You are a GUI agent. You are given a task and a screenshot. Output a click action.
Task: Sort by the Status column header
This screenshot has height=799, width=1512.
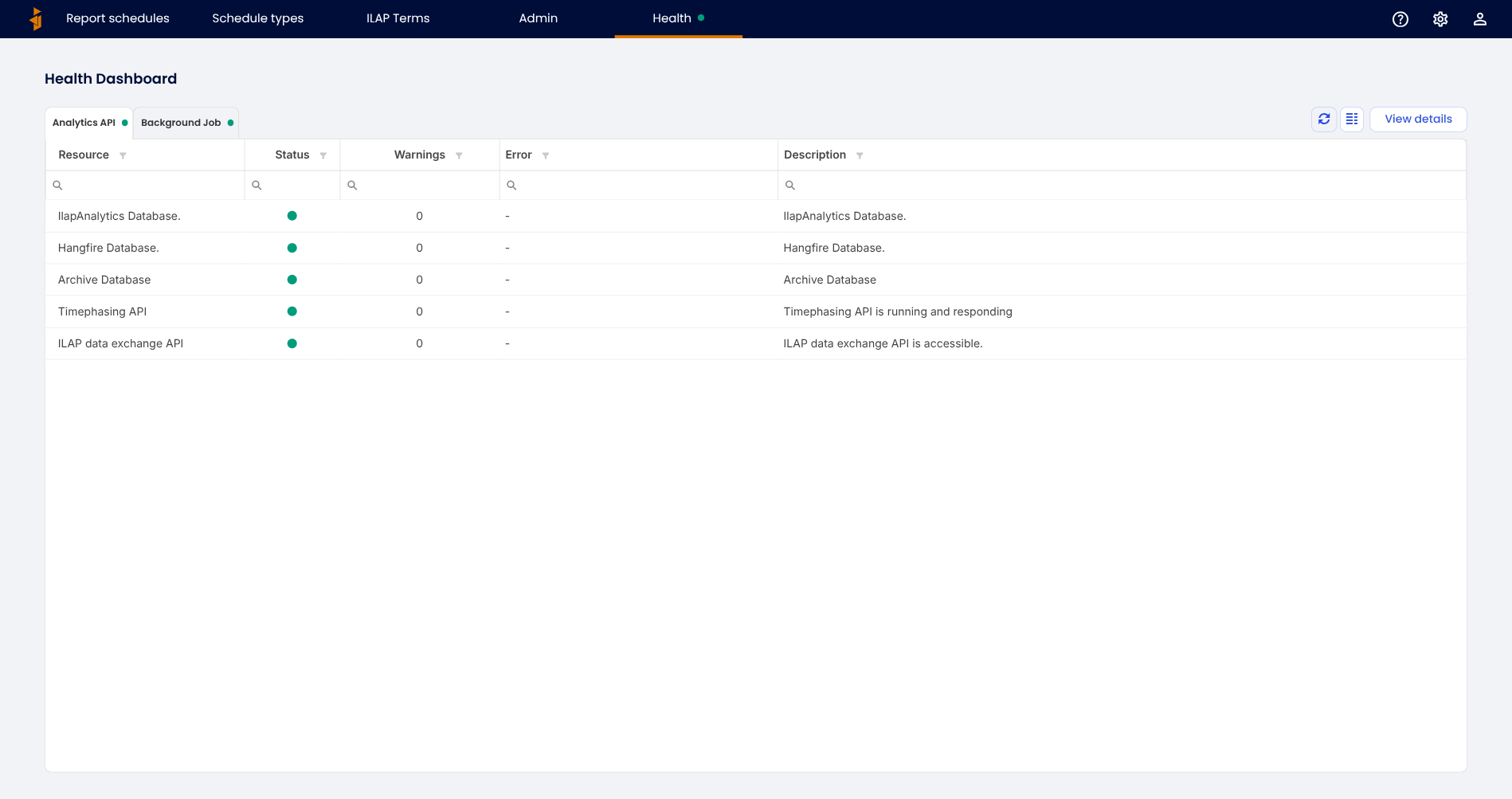point(292,155)
